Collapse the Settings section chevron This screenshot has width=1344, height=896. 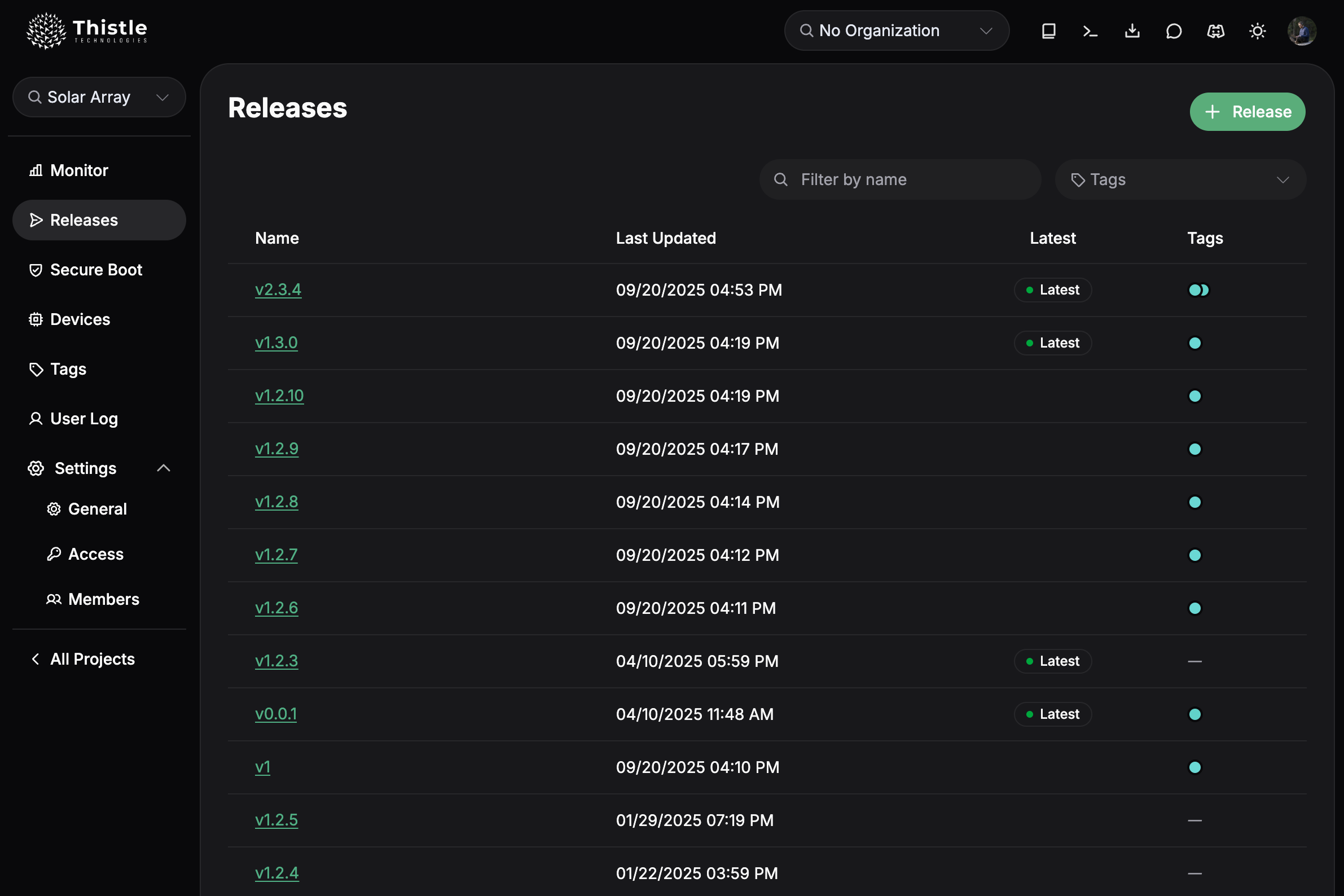[x=164, y=468]
